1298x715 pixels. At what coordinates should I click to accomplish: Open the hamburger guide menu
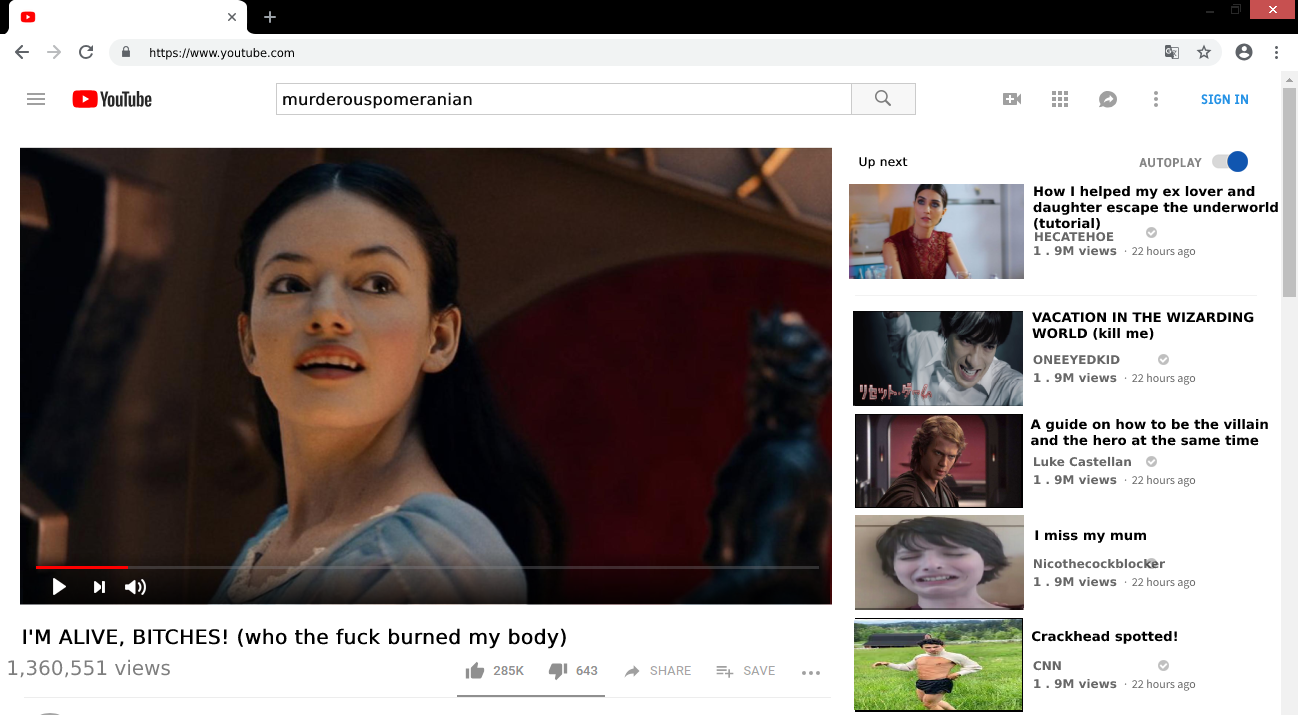(x=36, y=99)
